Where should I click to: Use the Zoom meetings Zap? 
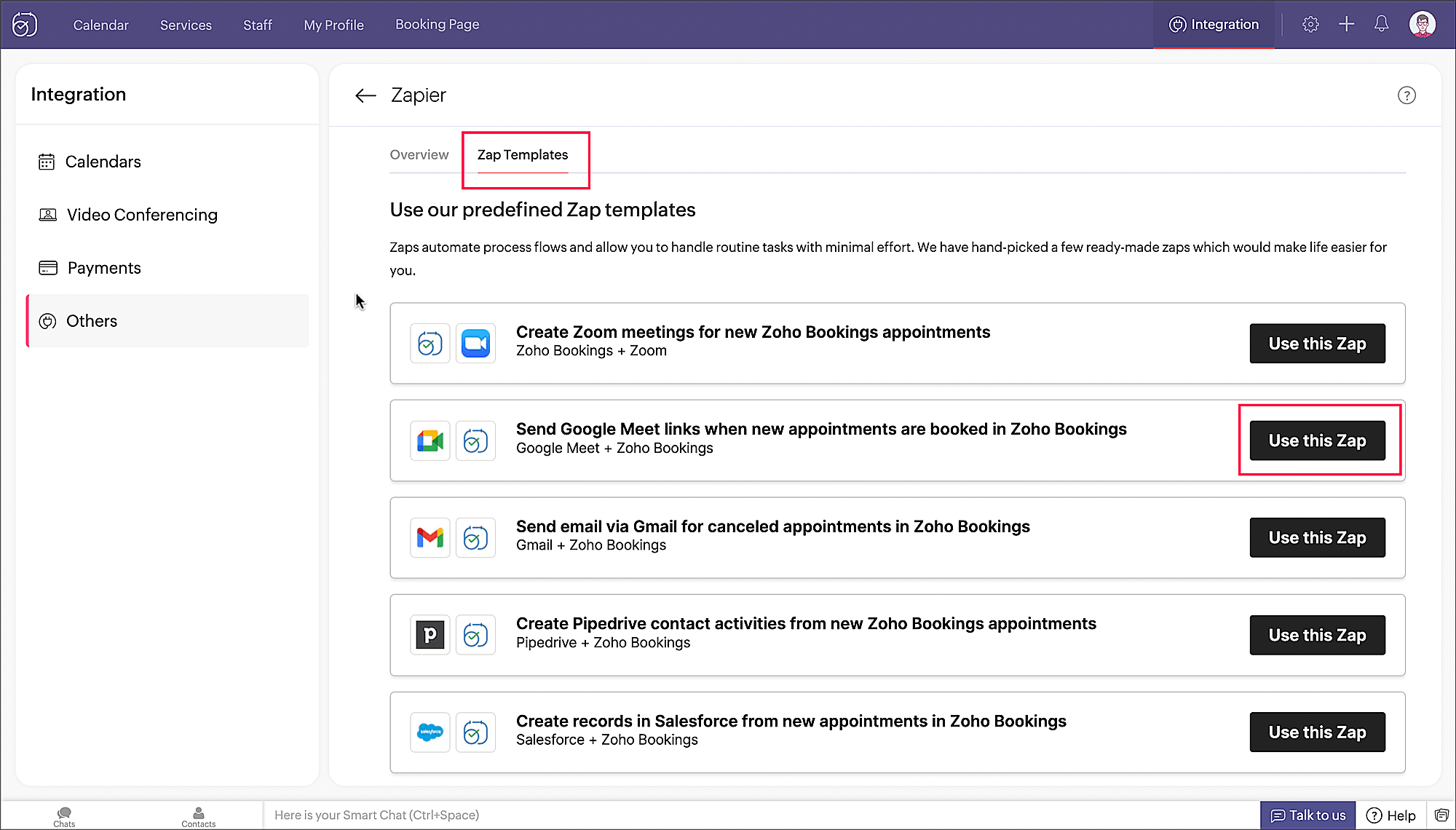pyautogui.click(x=1317, y=344)
